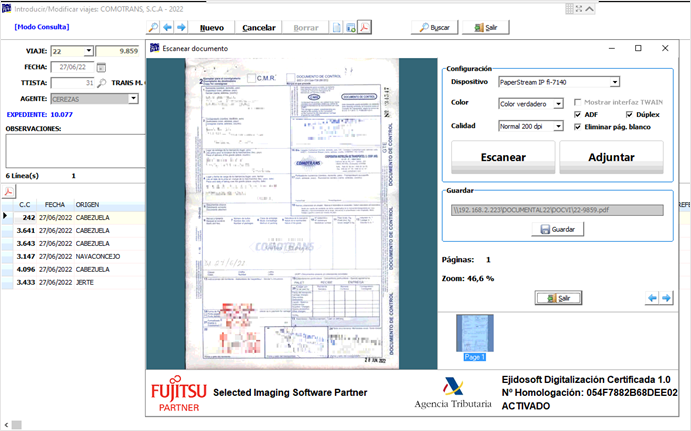This screenshot has height=431, width=691.
Task: Click the C.C column header
Action: point(25,204)
